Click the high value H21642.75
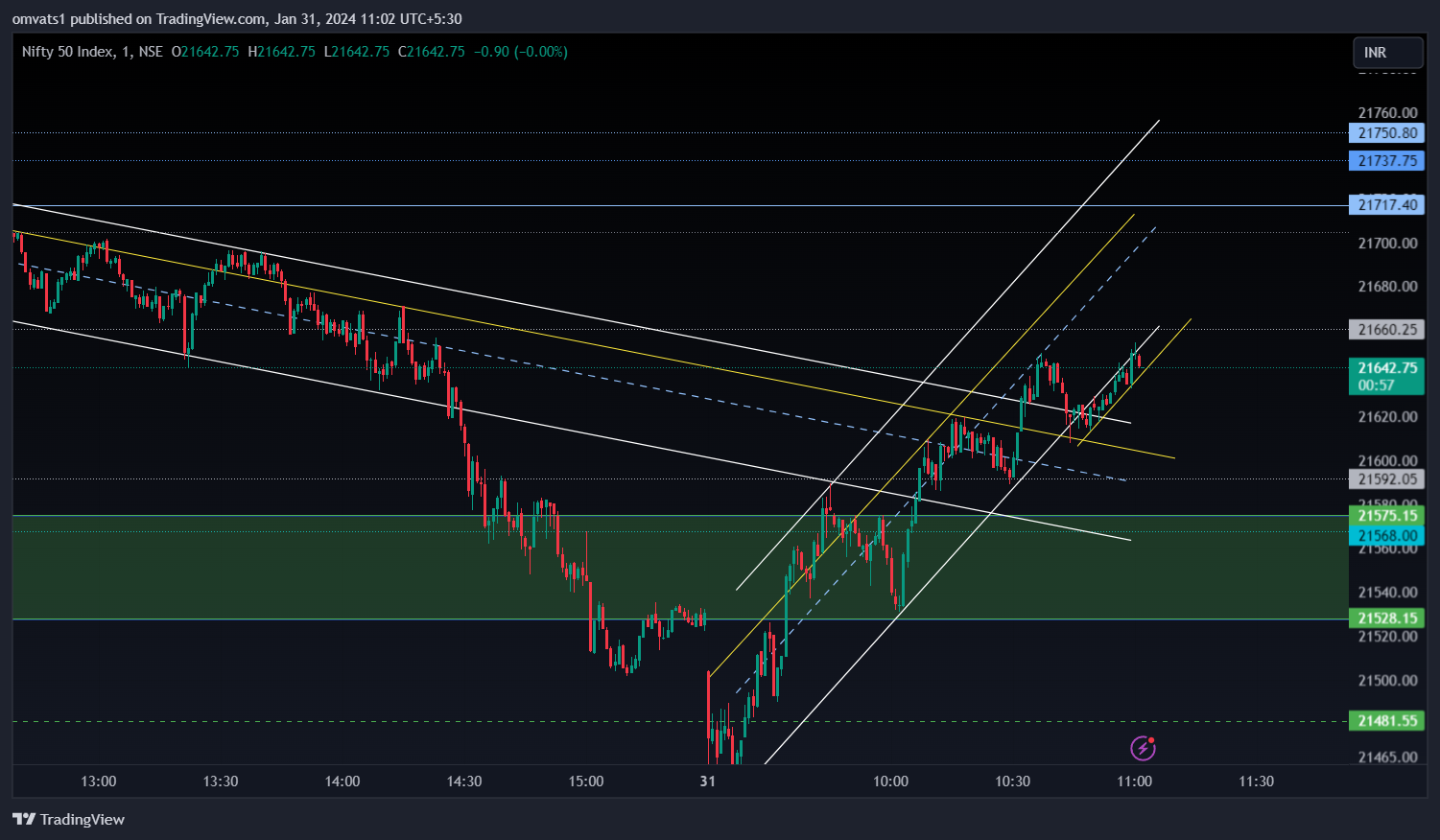The image size is (1440, 840). pos(281,52)
